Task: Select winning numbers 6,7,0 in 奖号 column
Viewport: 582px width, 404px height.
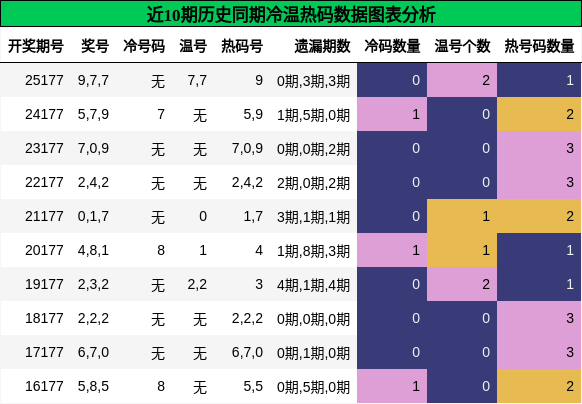Action: (x=93, y=352)
